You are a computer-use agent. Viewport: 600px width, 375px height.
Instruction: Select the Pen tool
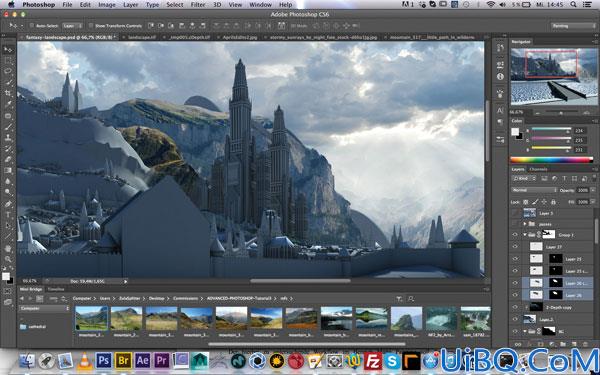[x=8, y=204]
